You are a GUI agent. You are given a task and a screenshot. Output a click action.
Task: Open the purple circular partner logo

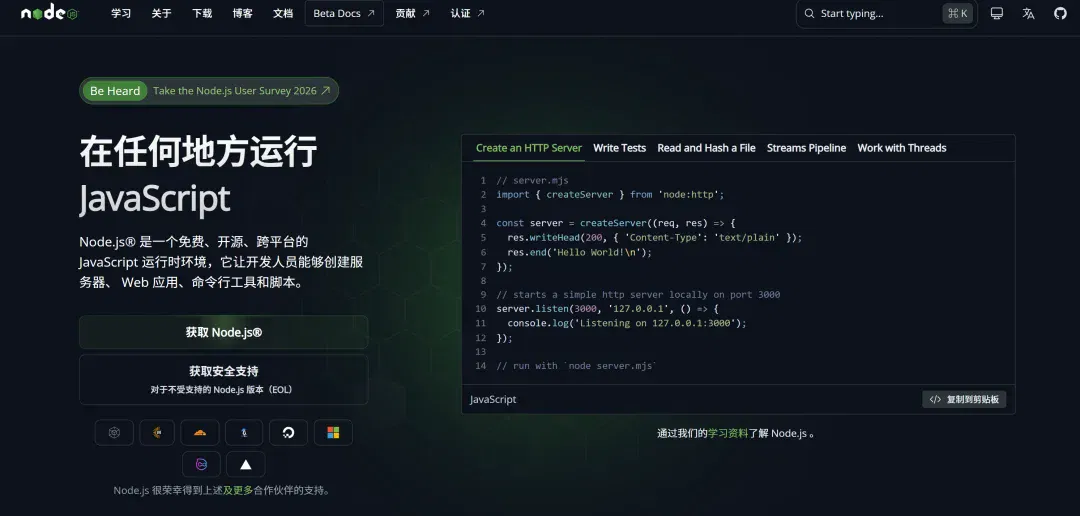tap(201, 464)
